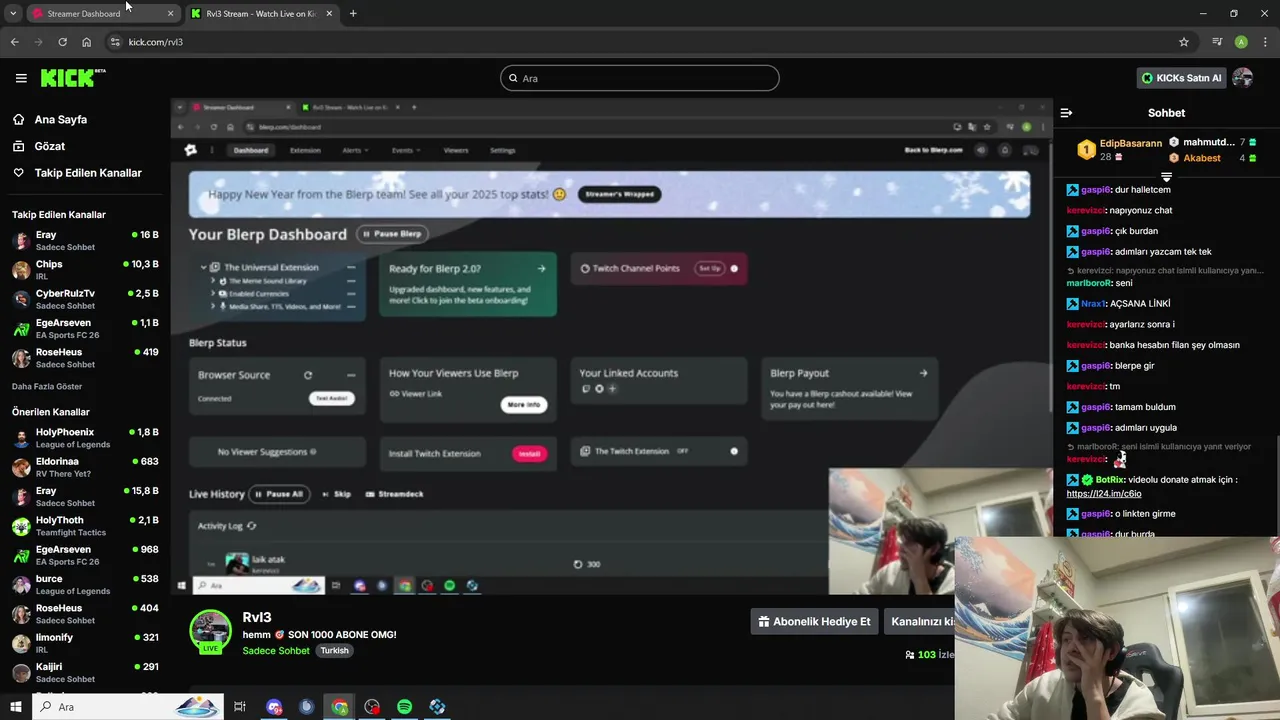This screenshot has width=1280, height=720.
Task: Click Blerp logo in streamed dashboard
Action: coord(190,150)
